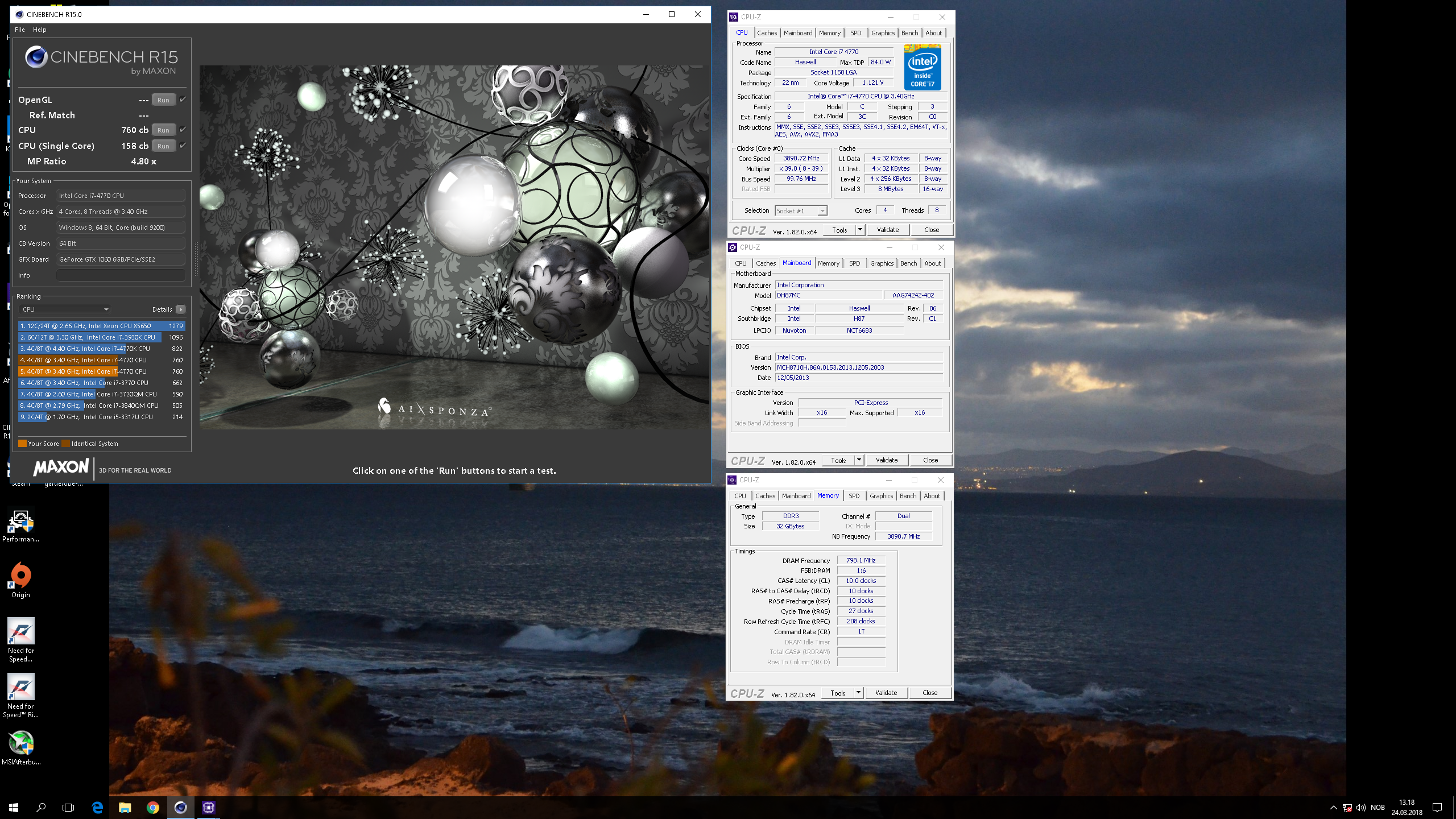Open Origin desktop shortcut
The image size is (1456, 819).
point(20,580)
